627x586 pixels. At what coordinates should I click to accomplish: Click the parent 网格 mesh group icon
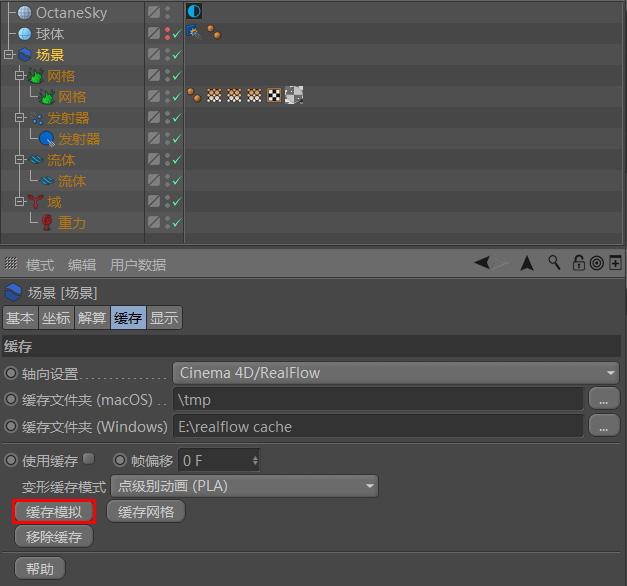click(36, 76)
